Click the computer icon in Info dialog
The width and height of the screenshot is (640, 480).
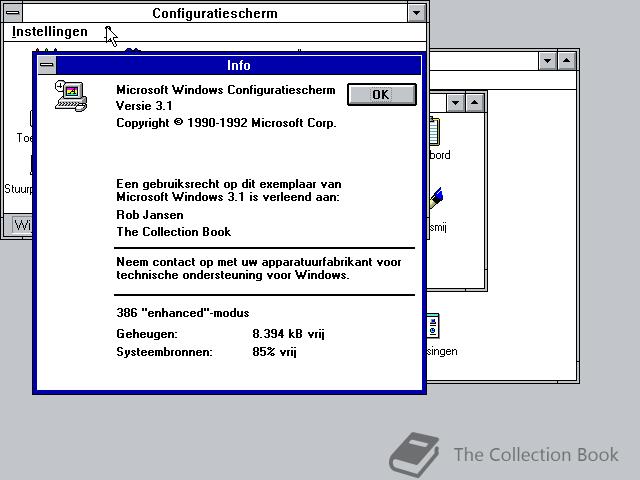point(71,96)
